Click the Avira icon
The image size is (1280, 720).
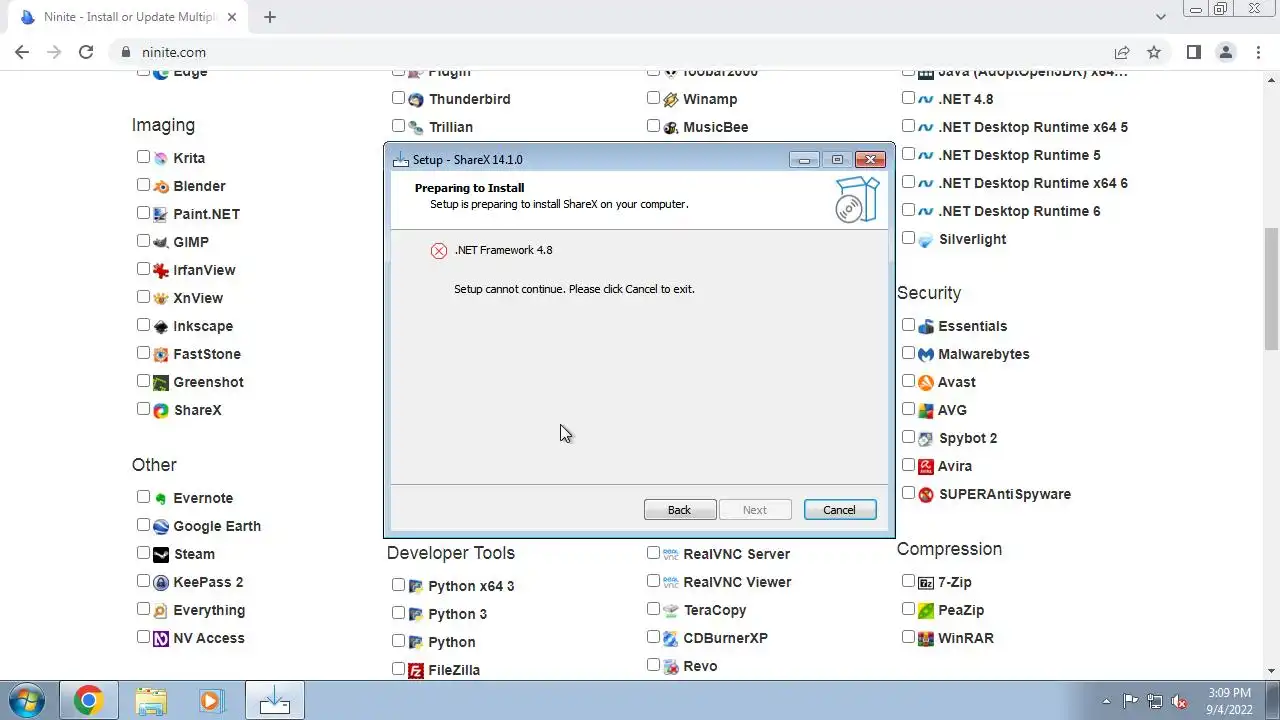(926, 466)
